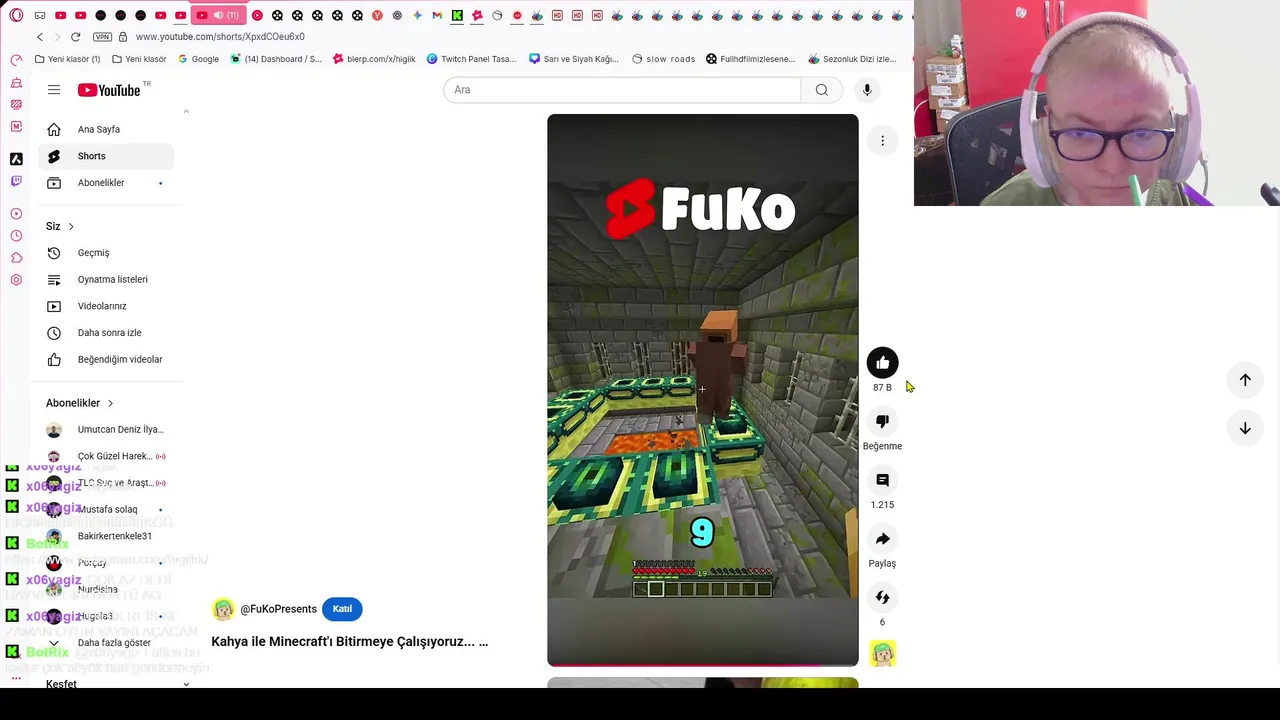
Task: Open the YouTube hamburger guide menu
Action: point(54,90)
